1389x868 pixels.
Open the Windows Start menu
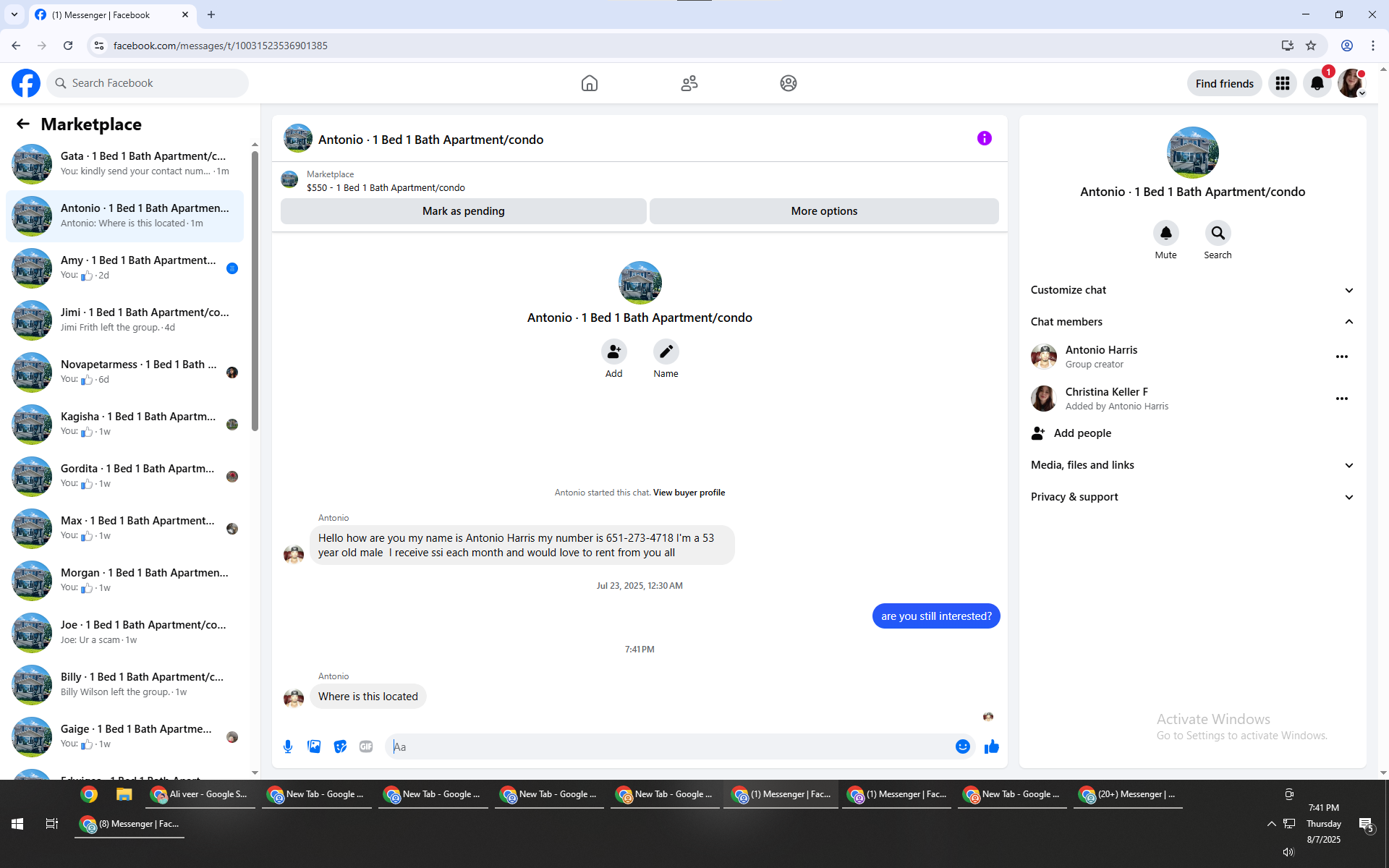[x=17, y=824]
